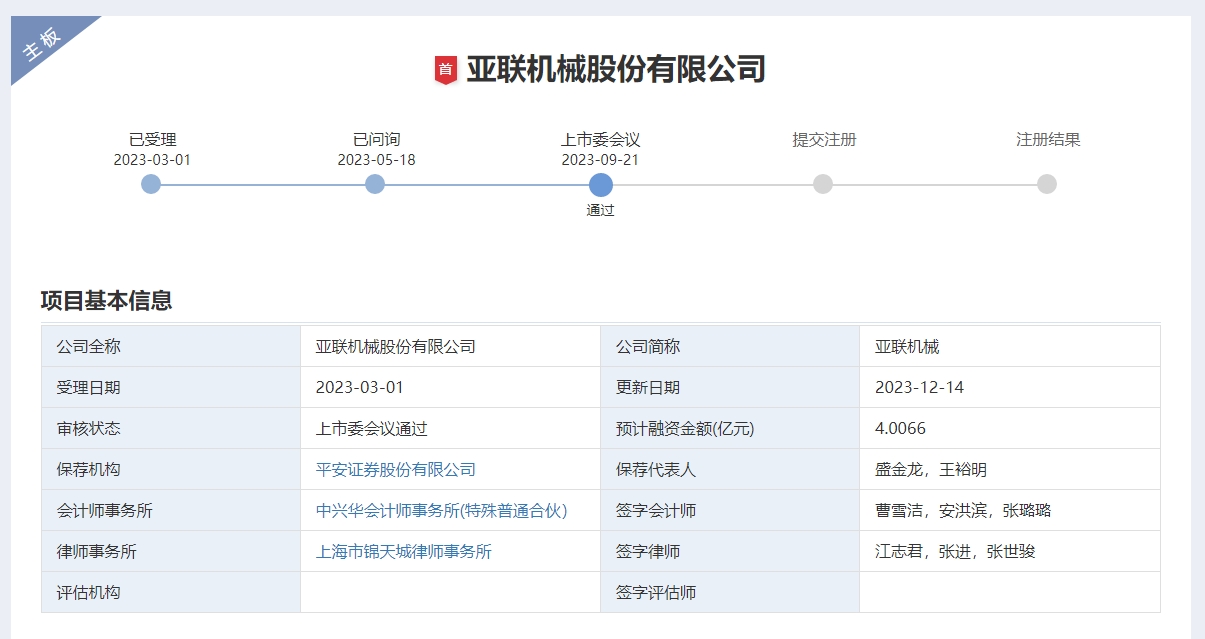Click the 亚联机械股份有限公司 cell in the table

pos(396,347)
